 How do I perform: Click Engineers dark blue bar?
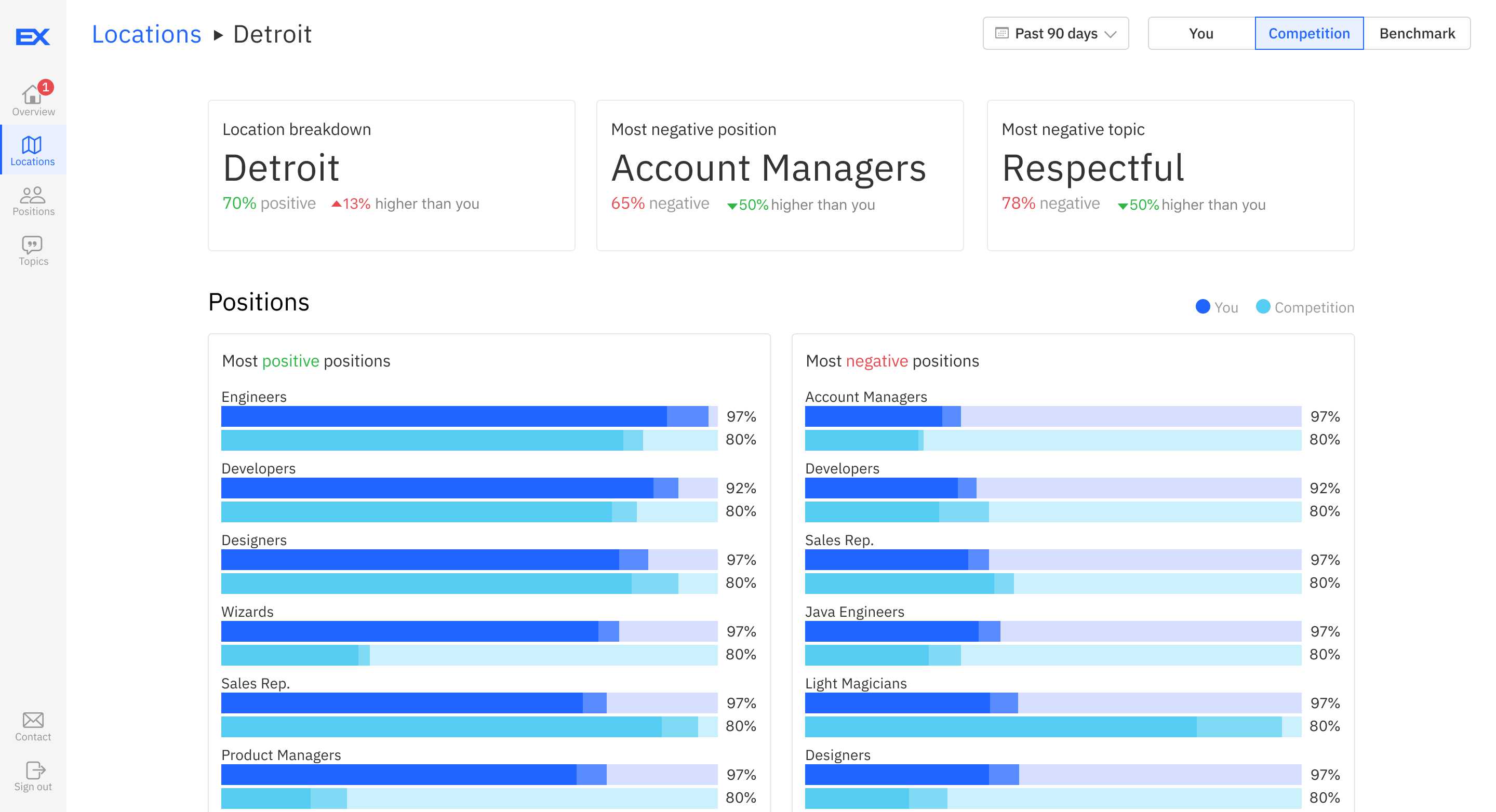(x=444, y=416)
